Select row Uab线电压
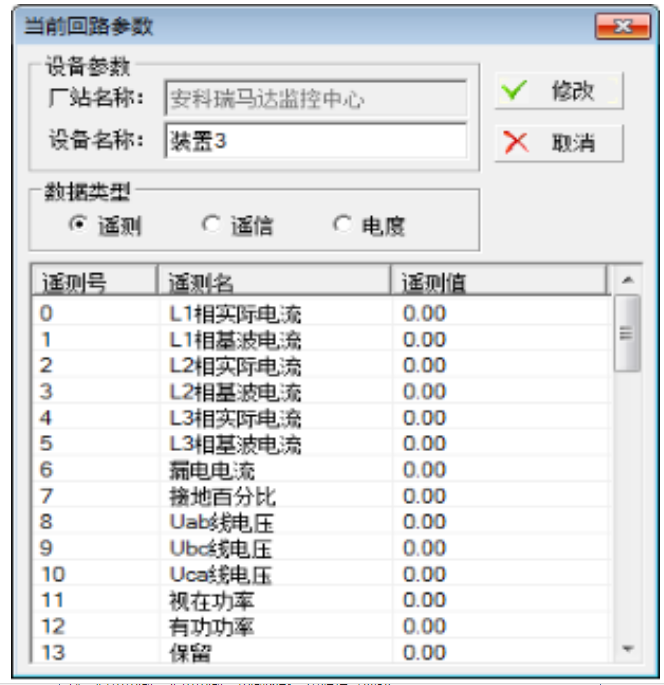The height and width of the screenshot is (685, 664). click(x=321, y=522)
